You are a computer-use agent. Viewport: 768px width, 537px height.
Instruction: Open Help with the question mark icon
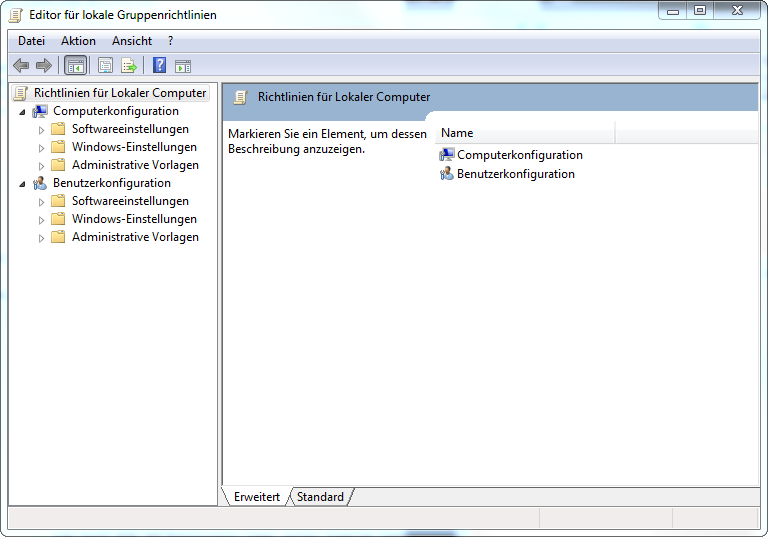pyautogui.click(x=159, y=66)
